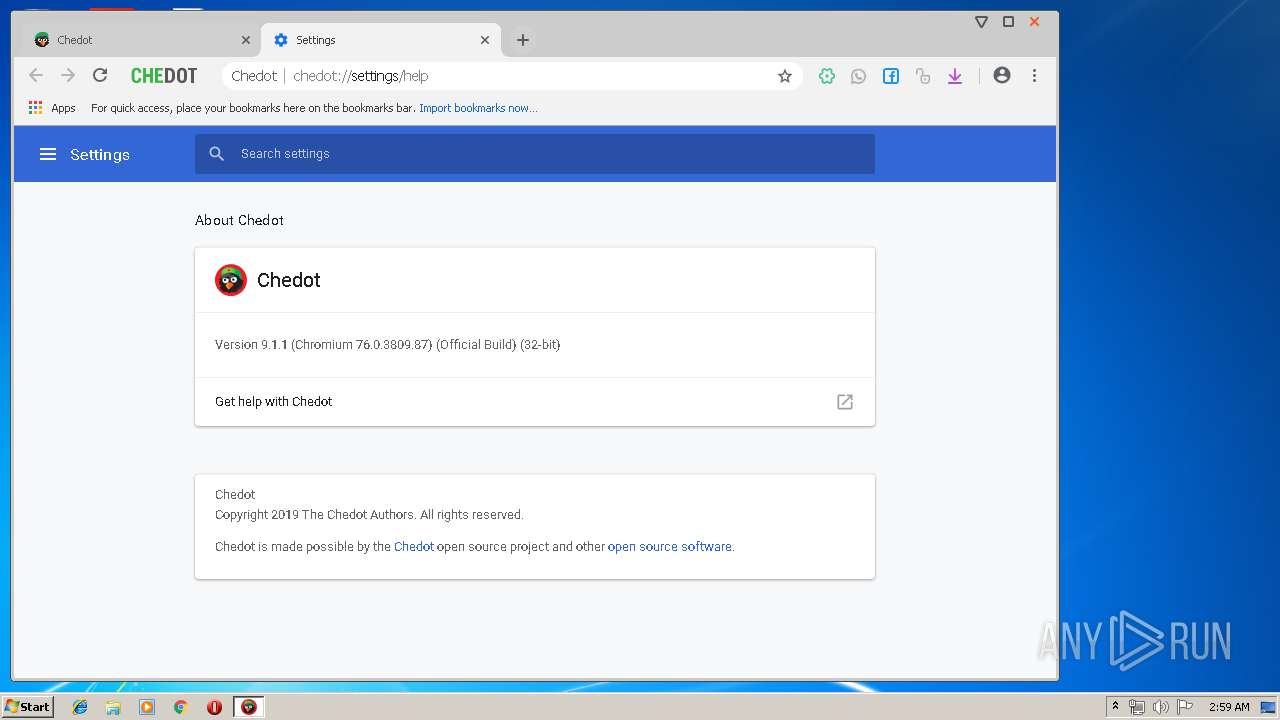
Task: Click the triangle dropdown in the title bar
Action: coord(982,22)
